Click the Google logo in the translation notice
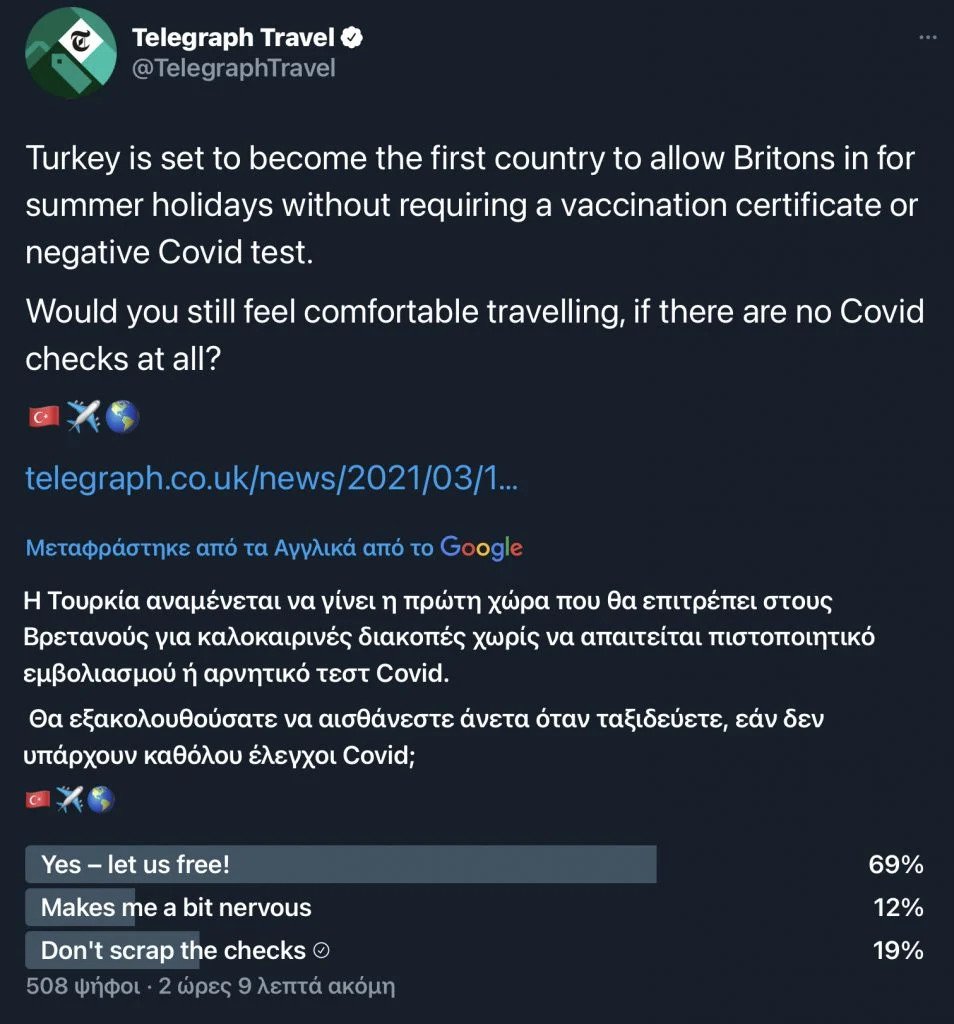The width and height of the screenshot is (954, 1024). 481,547
